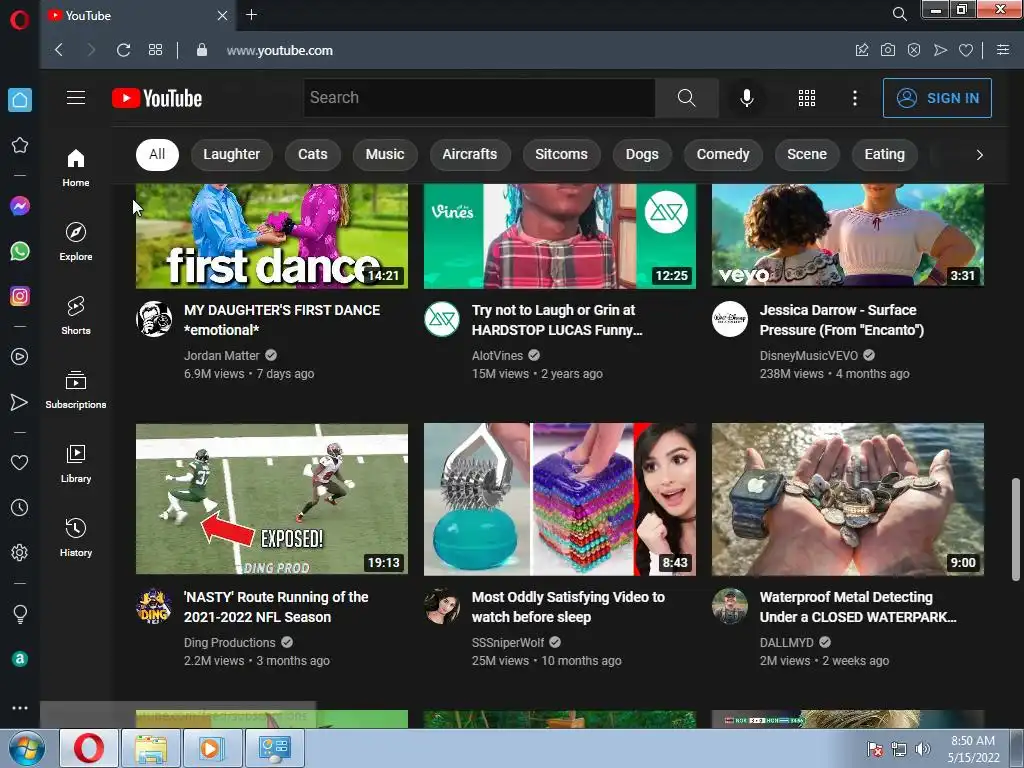Select the Sitcoms filter chip
The image size is (1024, 768).
coord(562,155)
